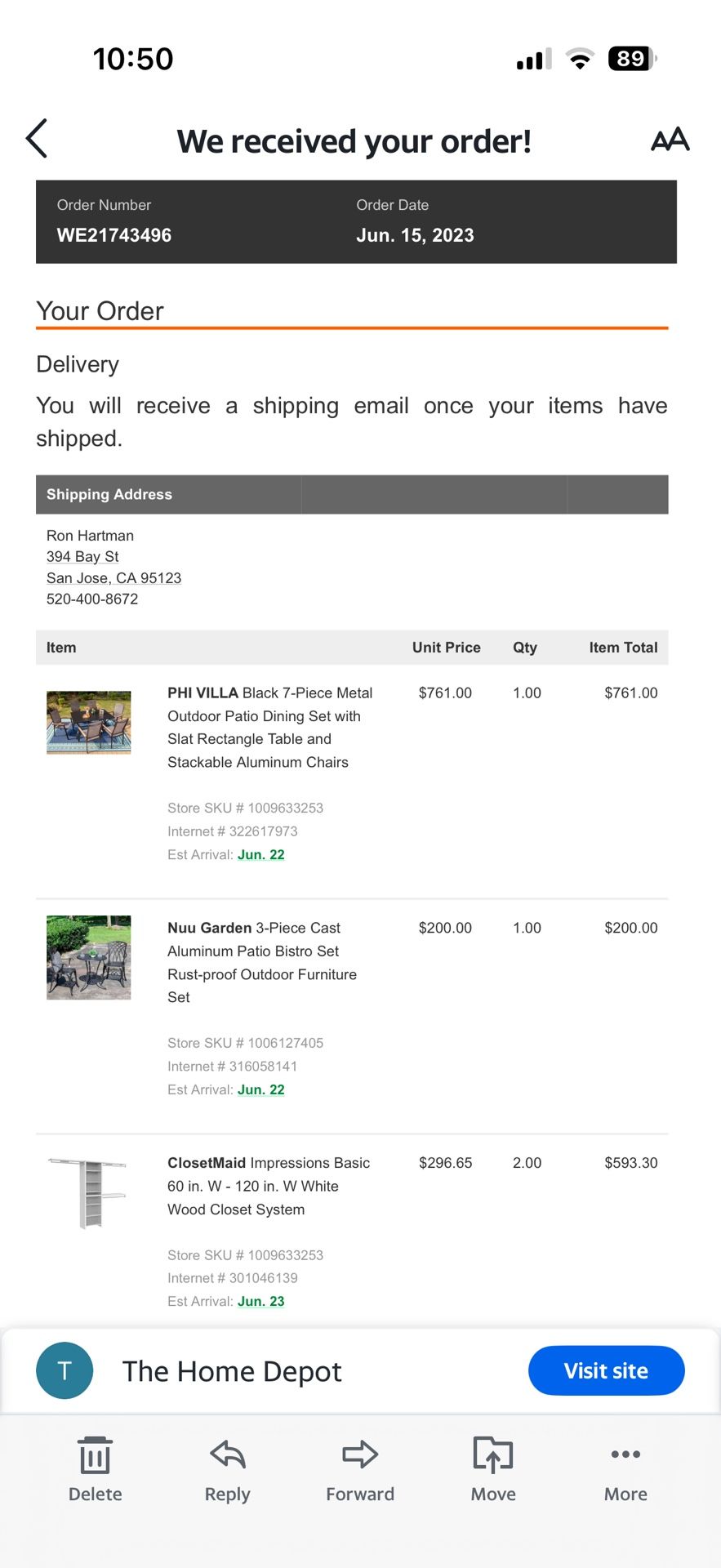
Task: Tap the phone number 520-400-8672
Action: tap(92, 599)
